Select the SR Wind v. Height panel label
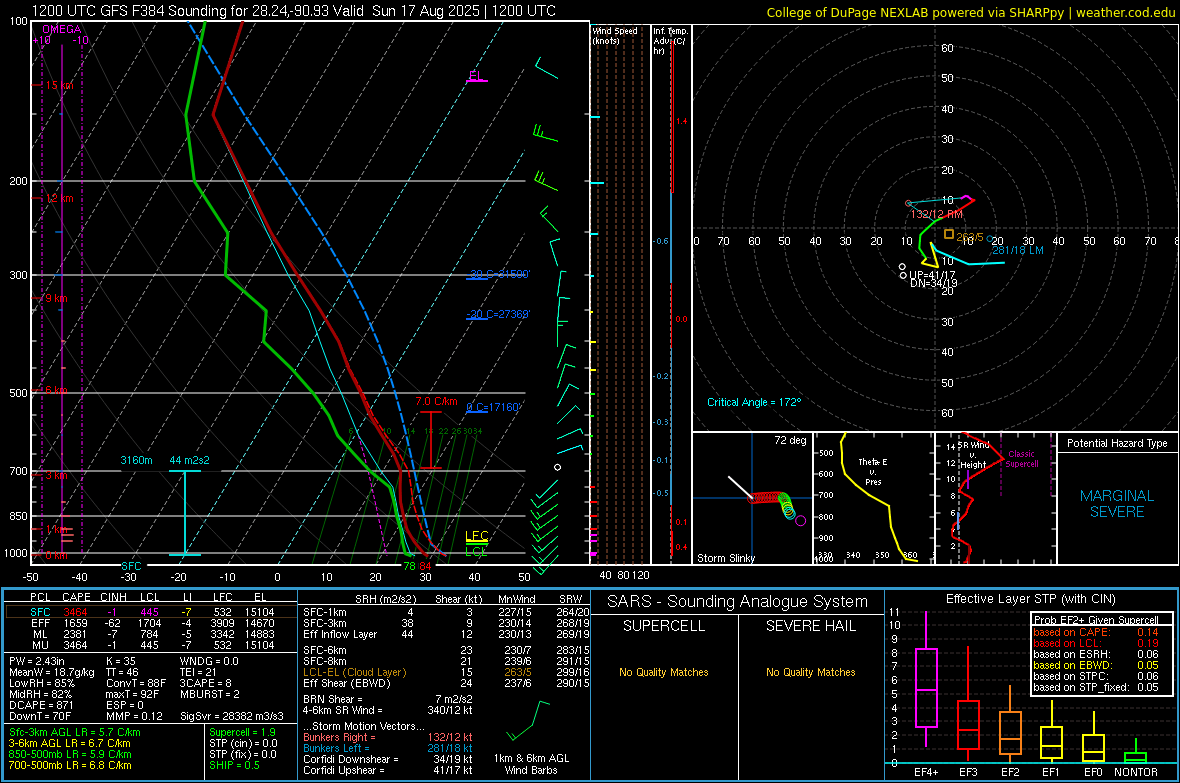The width and height of the screenshot is (1180, 783). pyautogui.click(x=973, y=455)
